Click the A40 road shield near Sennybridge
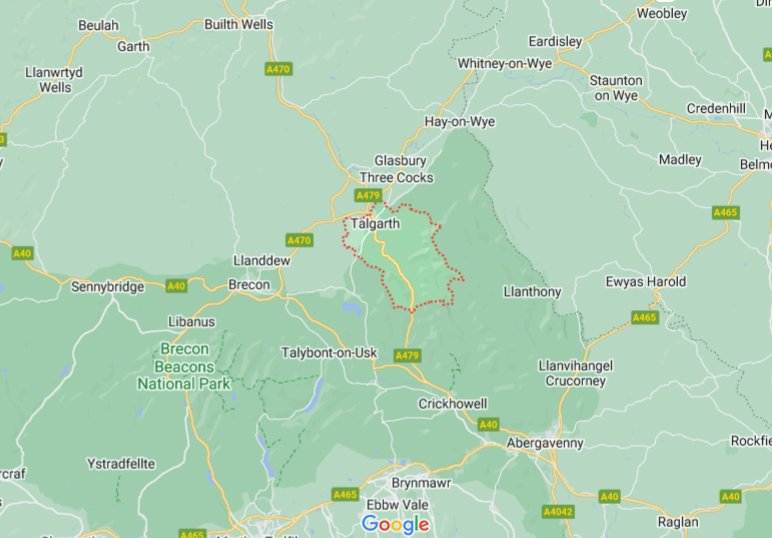 (x=176, y=286)
